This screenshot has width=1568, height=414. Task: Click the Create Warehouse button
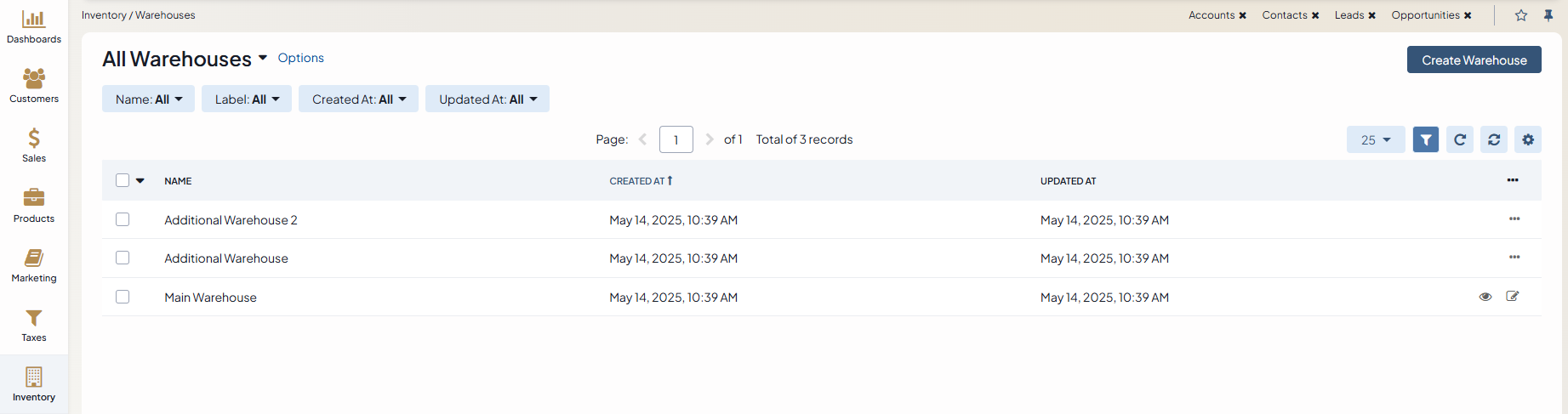(x=1474, y=60)
